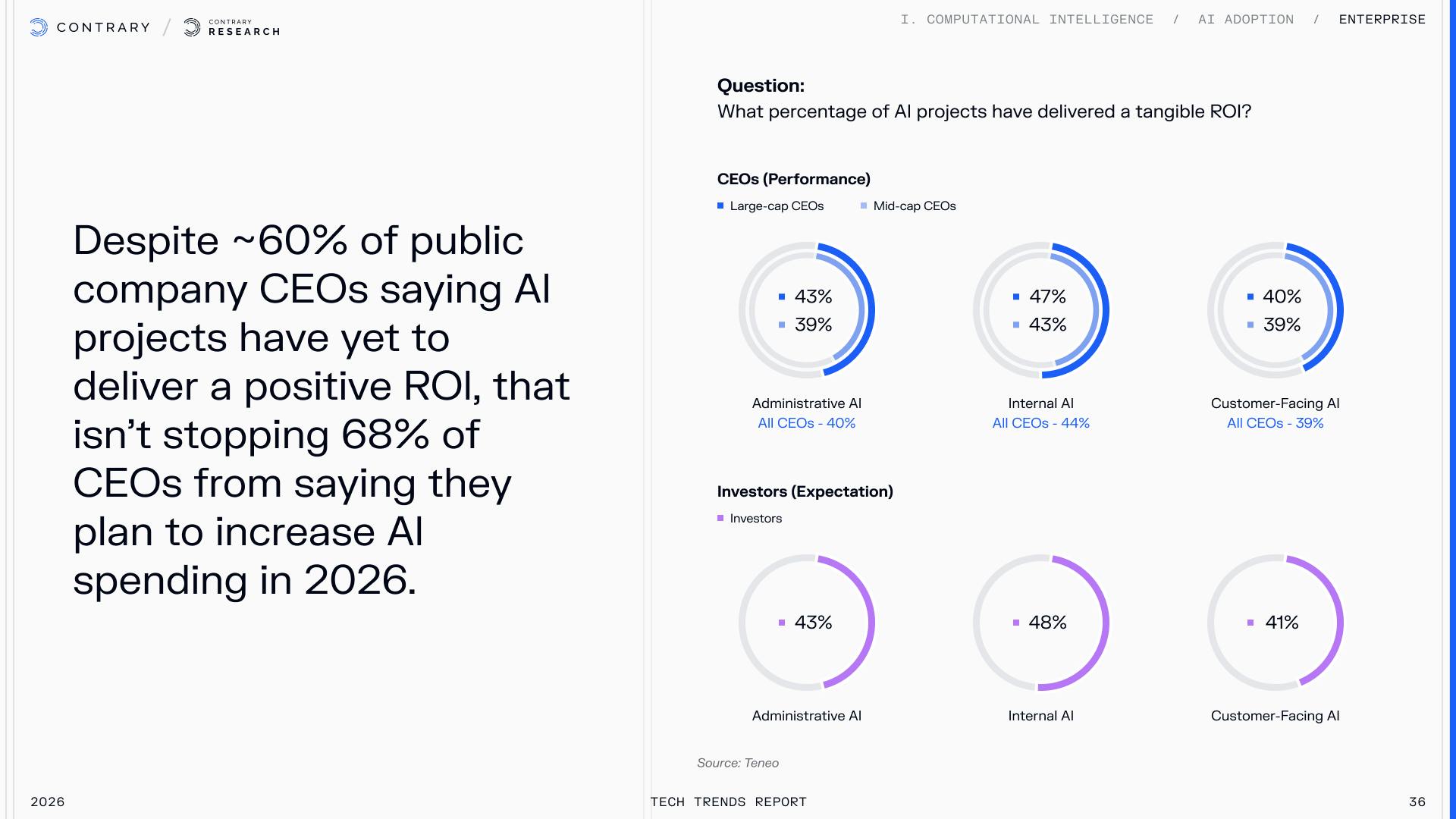1456x819 pixels.
Task: Click the Contrary Research logo icon
Action: pos(193,28)
